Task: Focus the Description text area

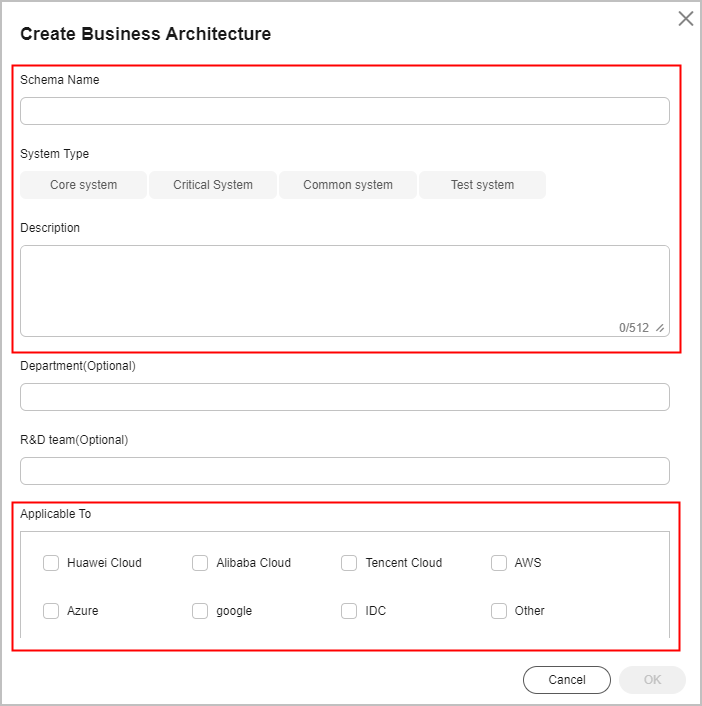Action: tap(344, 291)
